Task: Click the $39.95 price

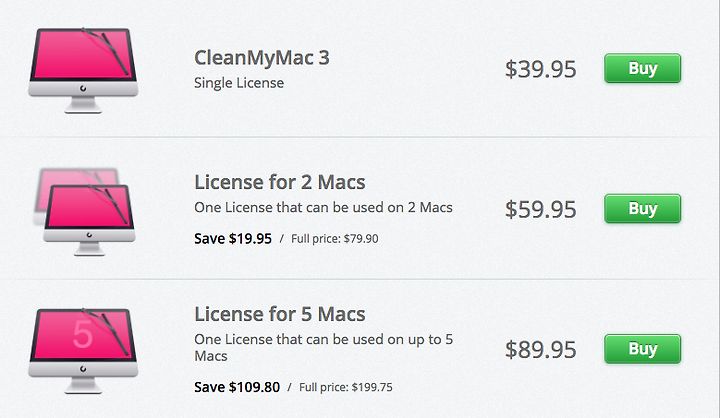Action: click(x=540, y=69)
